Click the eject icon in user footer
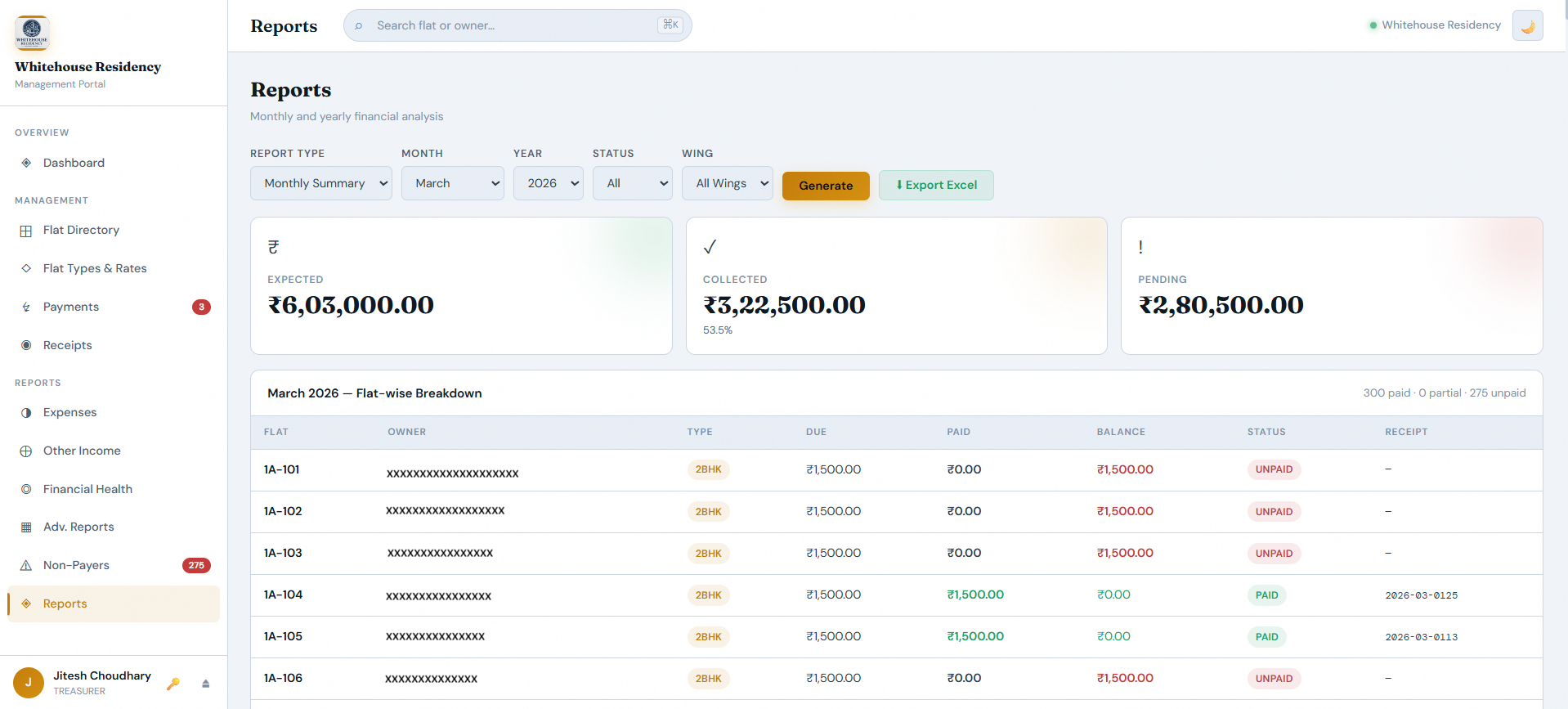Image resolution: width=1568 pixels, height=709 pixels. tap(206, 684)
